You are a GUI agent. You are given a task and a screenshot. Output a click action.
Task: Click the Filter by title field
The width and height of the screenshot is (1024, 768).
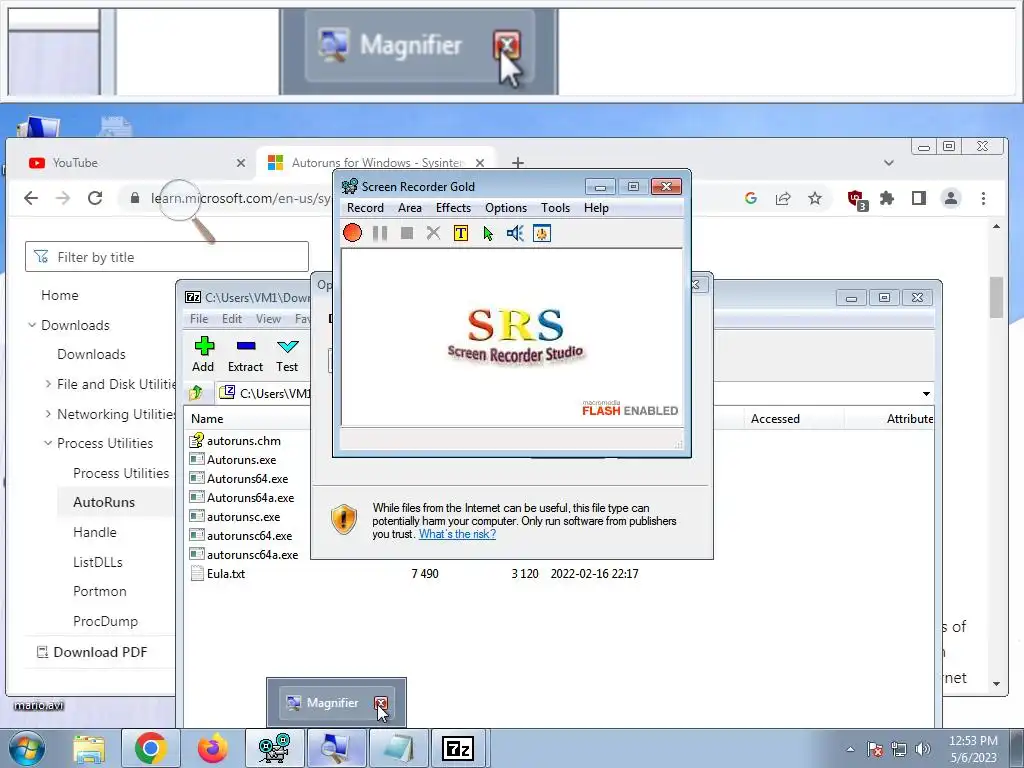[167, 257]
